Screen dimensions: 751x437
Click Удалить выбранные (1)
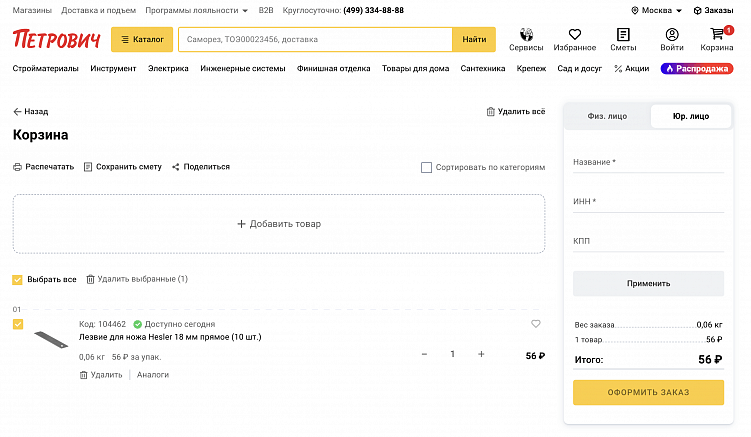[x=137, y=279]
